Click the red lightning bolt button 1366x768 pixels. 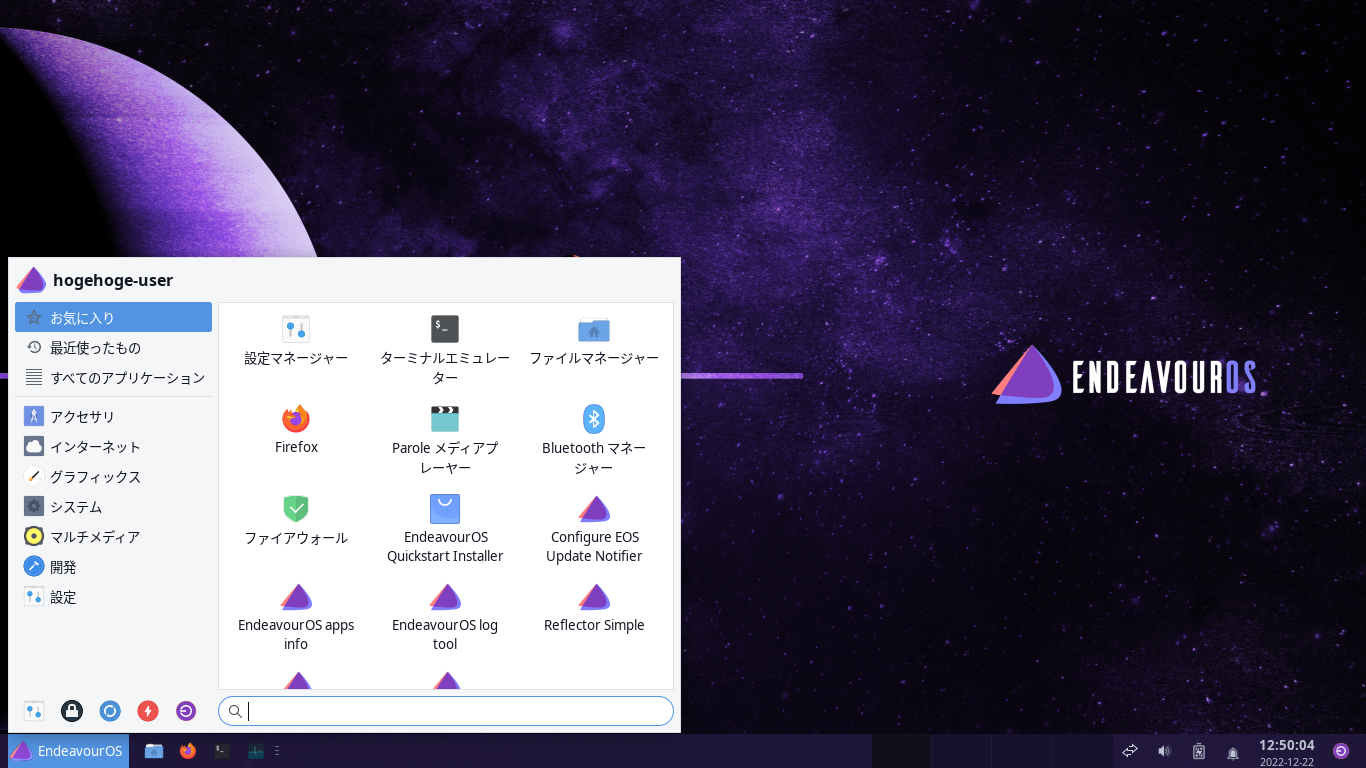(x=148, y=711)
